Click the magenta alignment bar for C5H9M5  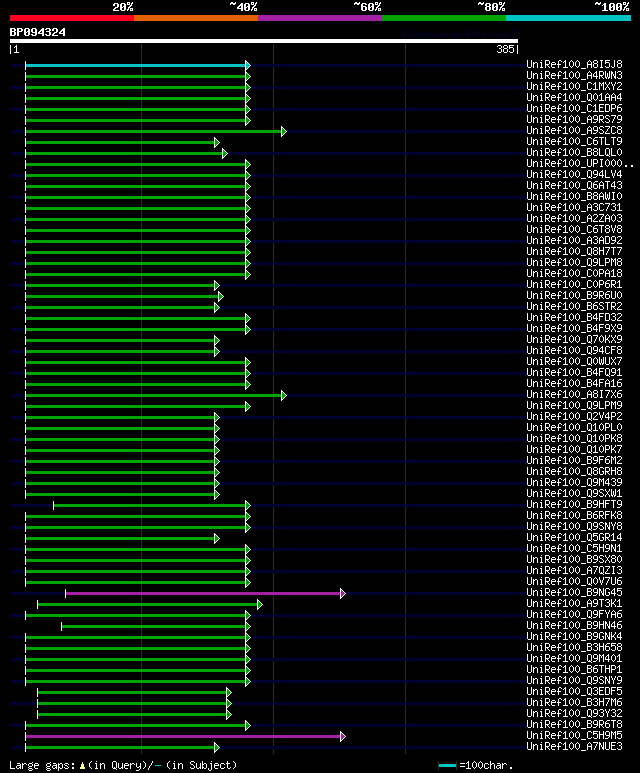click(183, 736)
